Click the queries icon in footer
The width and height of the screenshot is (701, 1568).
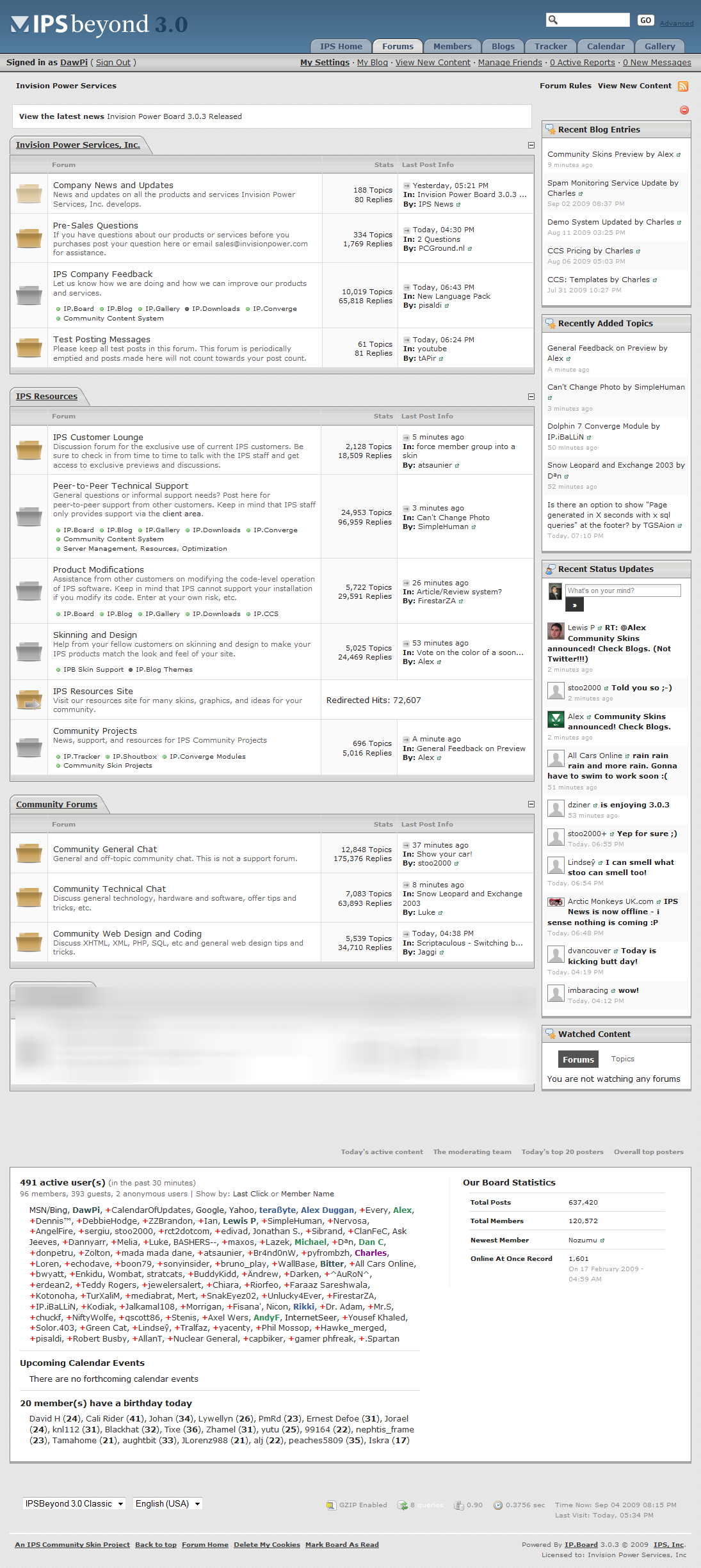point(403,1505)
